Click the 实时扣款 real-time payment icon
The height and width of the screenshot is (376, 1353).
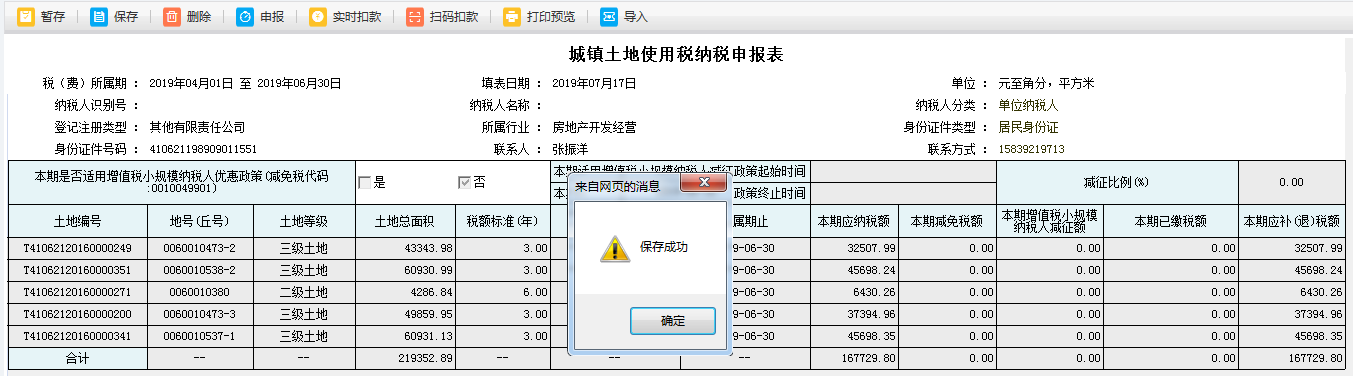[317, 17]
